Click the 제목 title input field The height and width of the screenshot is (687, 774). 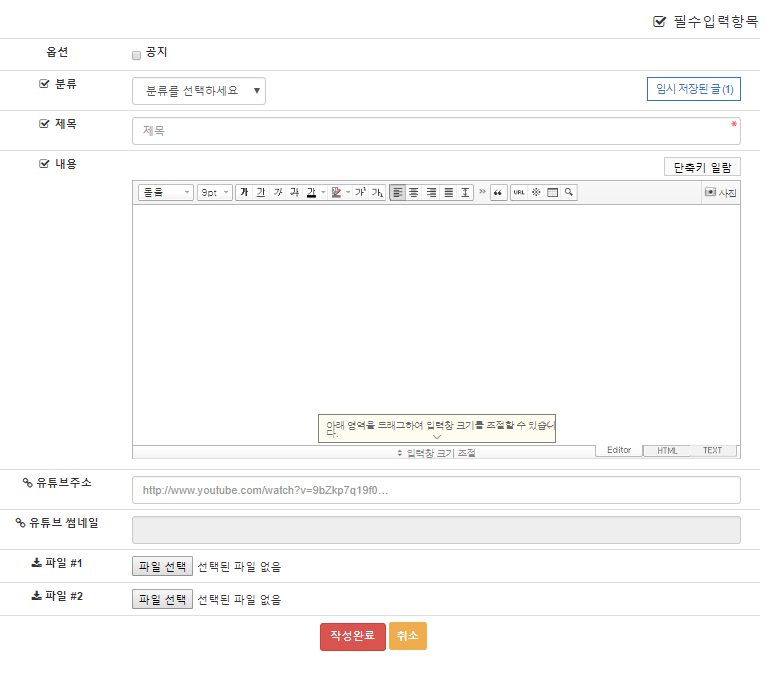[x=436, y=131]
